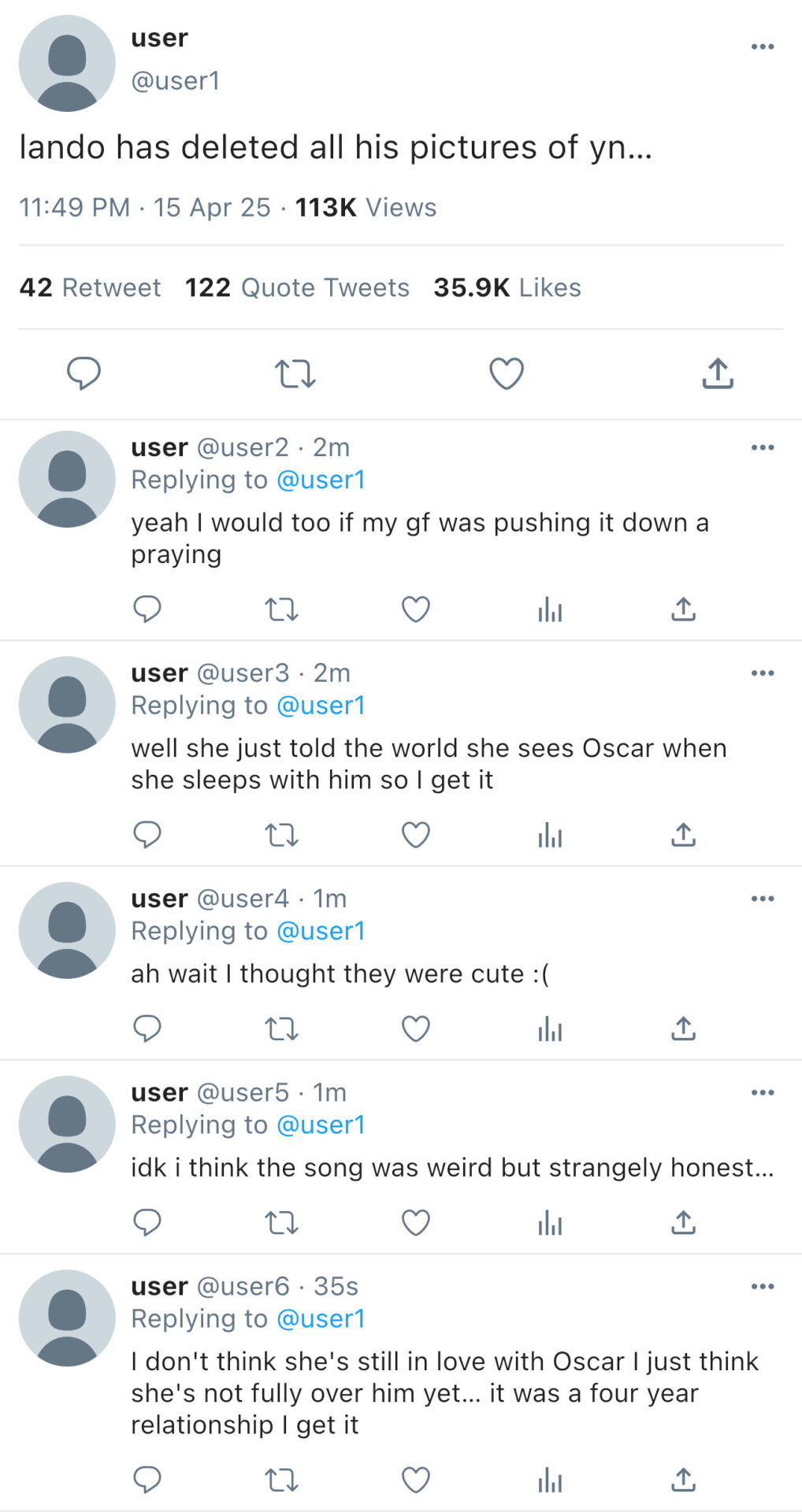Like the main tweet by user1

[507, 373]
